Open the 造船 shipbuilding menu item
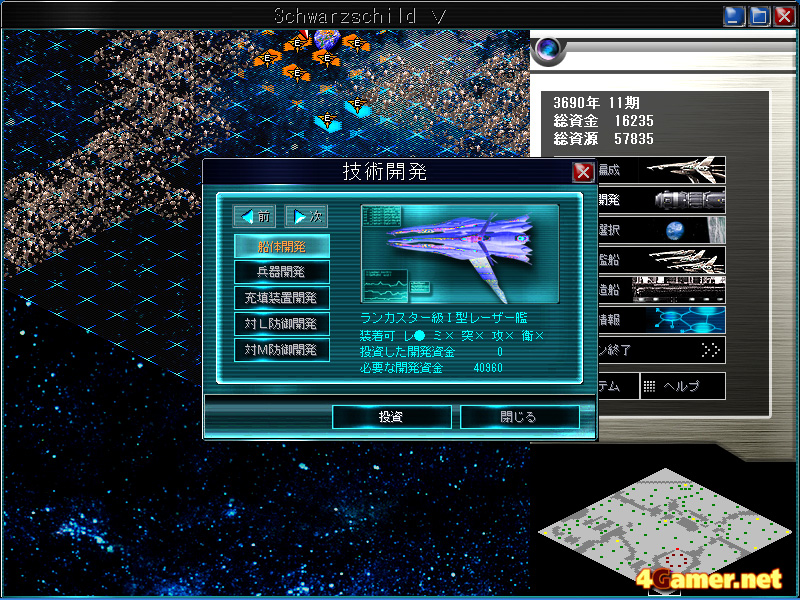800x600 pixels. (x=661, y=290)
